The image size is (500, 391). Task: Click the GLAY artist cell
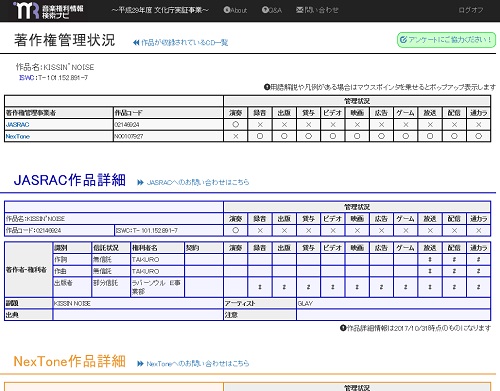tap(393, 303)
